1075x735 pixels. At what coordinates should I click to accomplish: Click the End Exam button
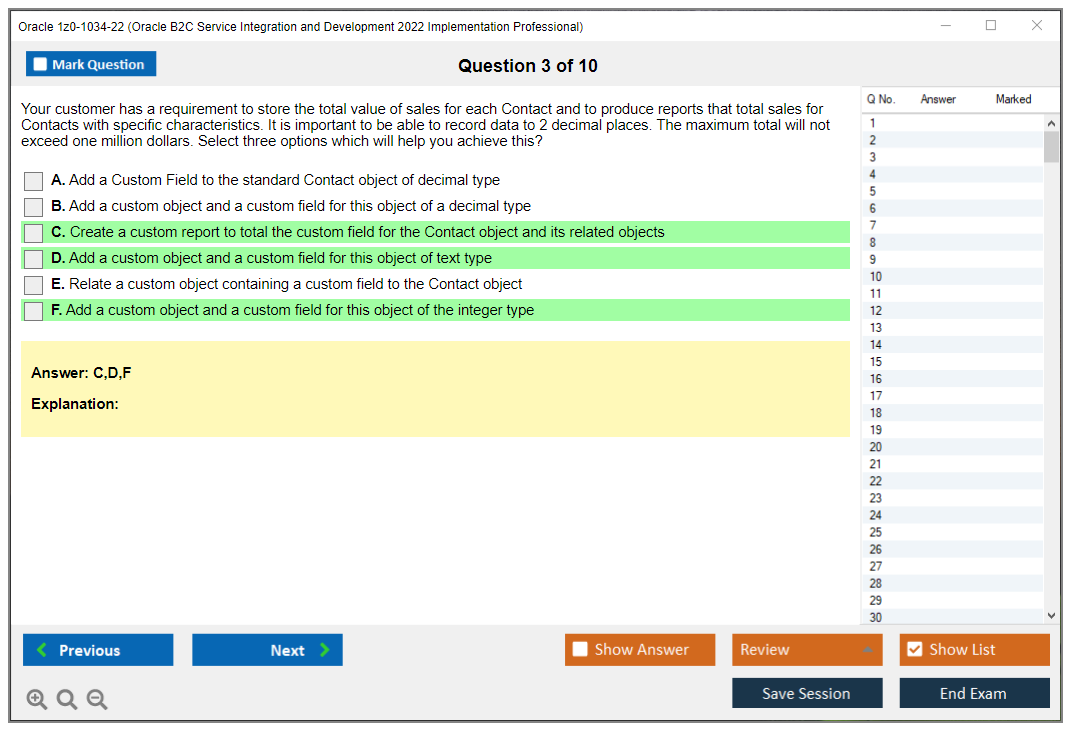974,693
